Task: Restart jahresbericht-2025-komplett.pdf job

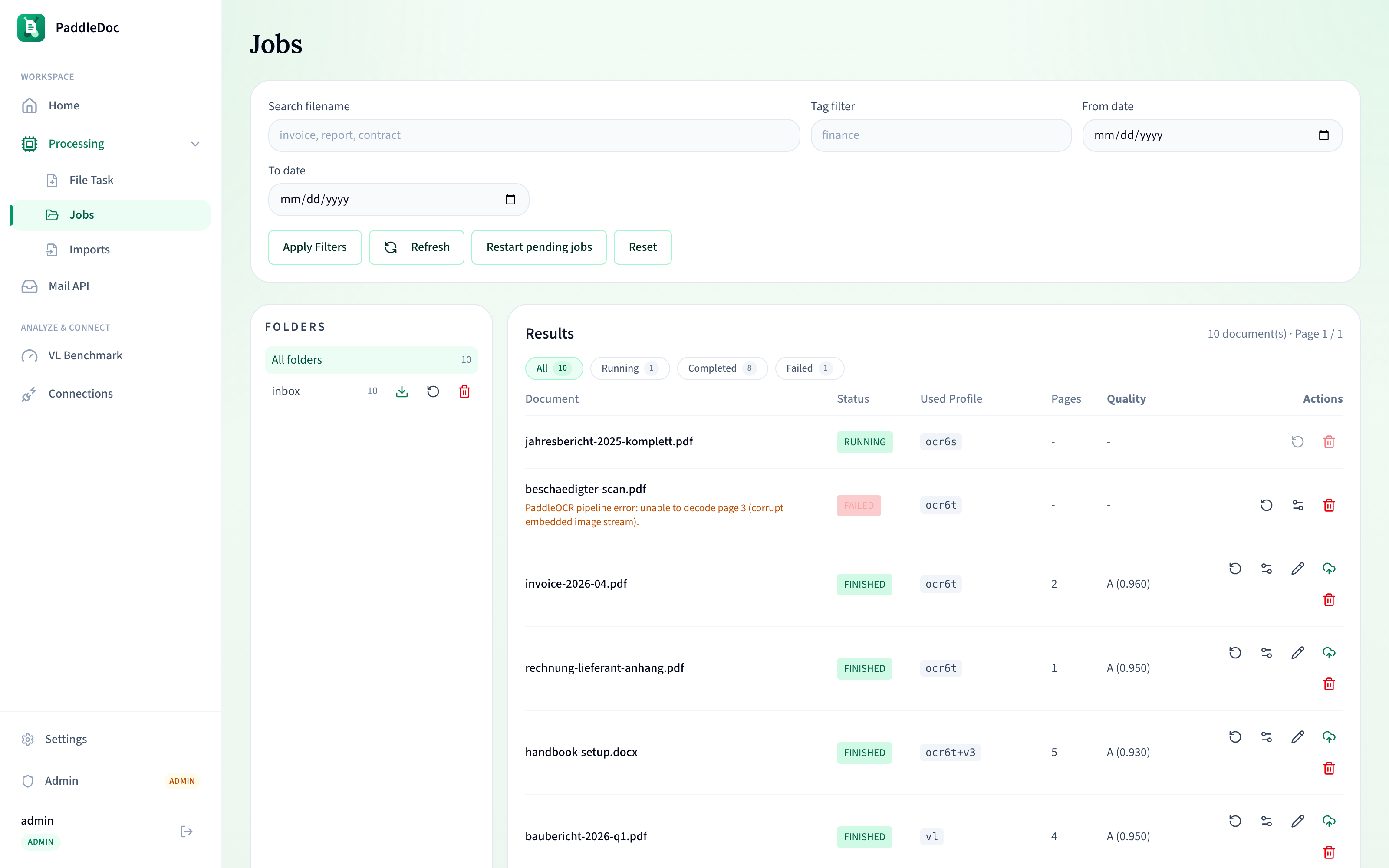Action: coord(1298,442)
